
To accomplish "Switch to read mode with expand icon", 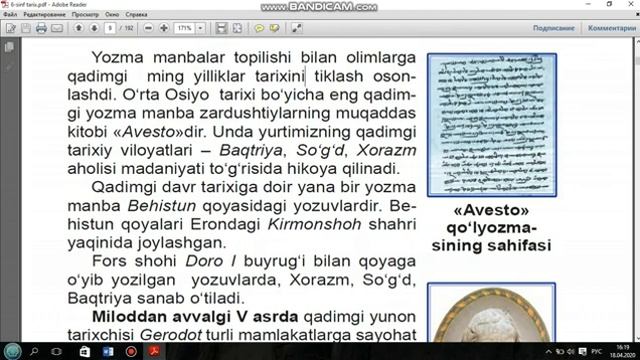I will [x=296, y=28].
